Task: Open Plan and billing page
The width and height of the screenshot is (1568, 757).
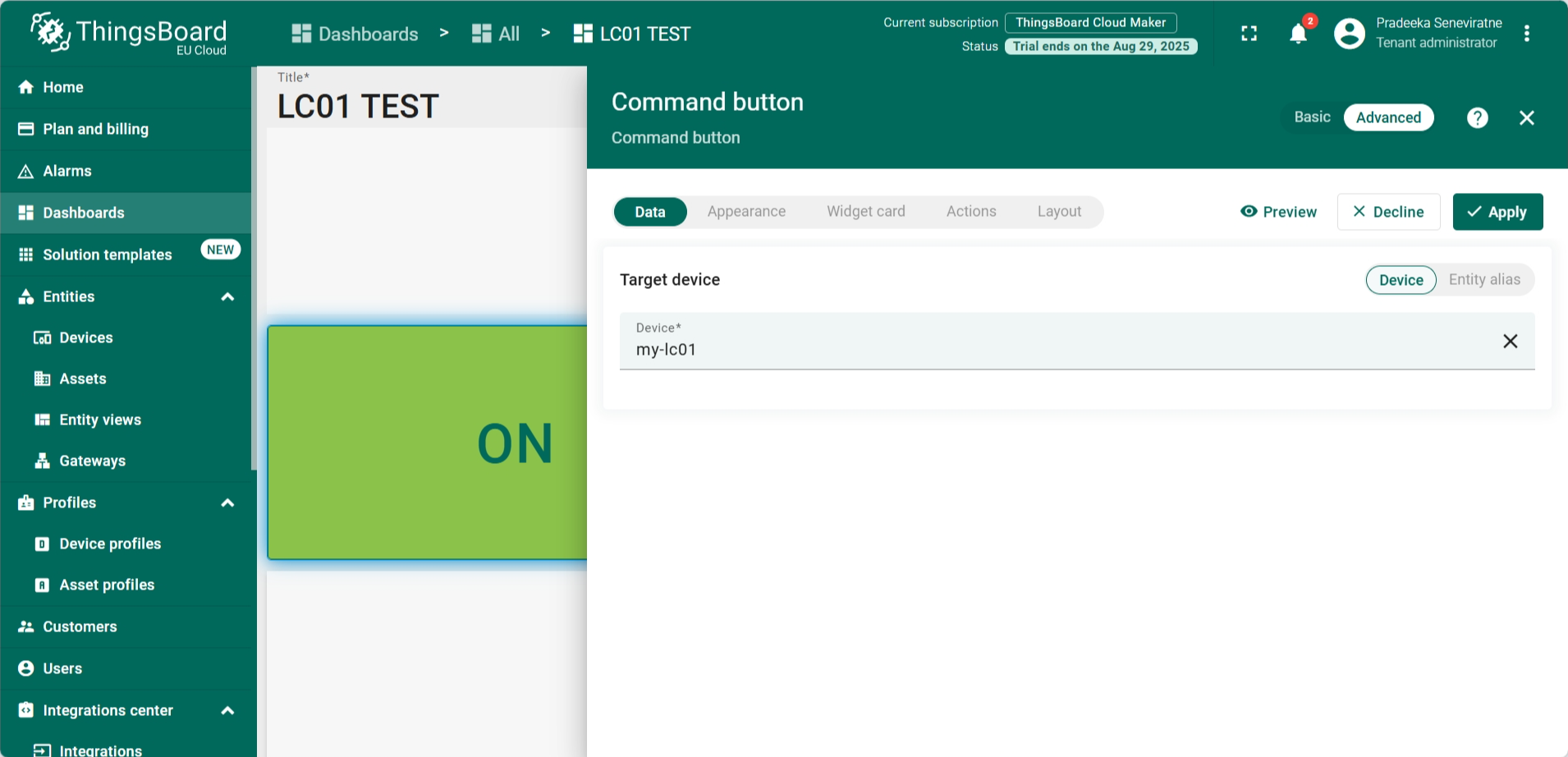Action: coord(126,129)
